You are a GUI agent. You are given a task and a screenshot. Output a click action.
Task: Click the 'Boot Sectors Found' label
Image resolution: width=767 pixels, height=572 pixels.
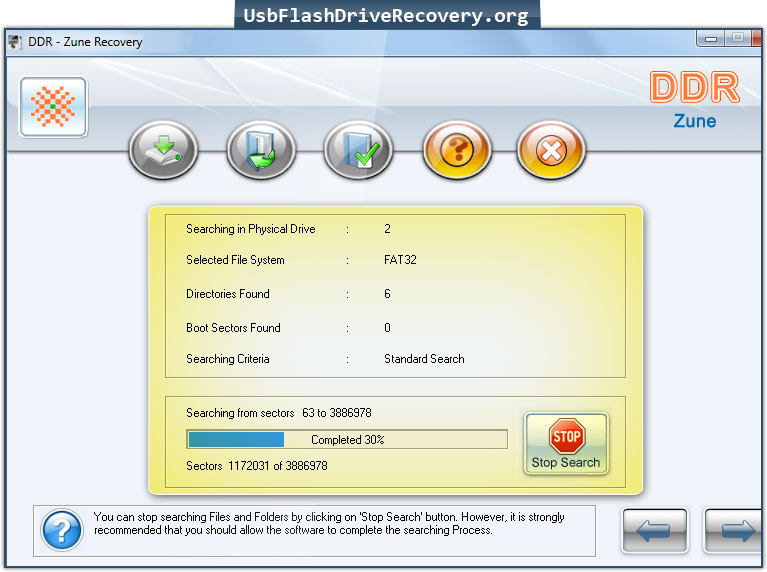[x=233, y=328]
